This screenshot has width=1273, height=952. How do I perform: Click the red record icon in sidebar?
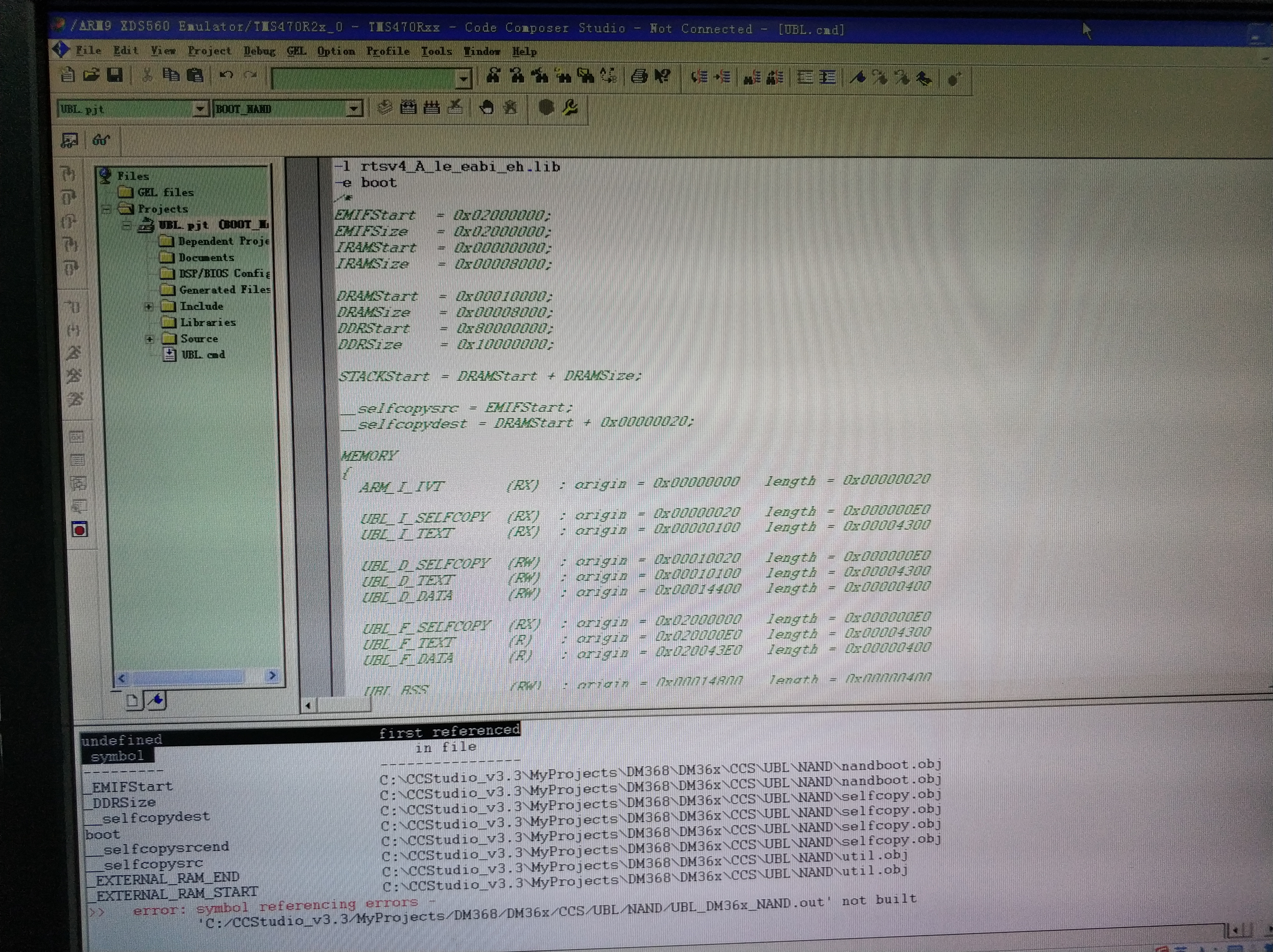click(x=80, y=529)
